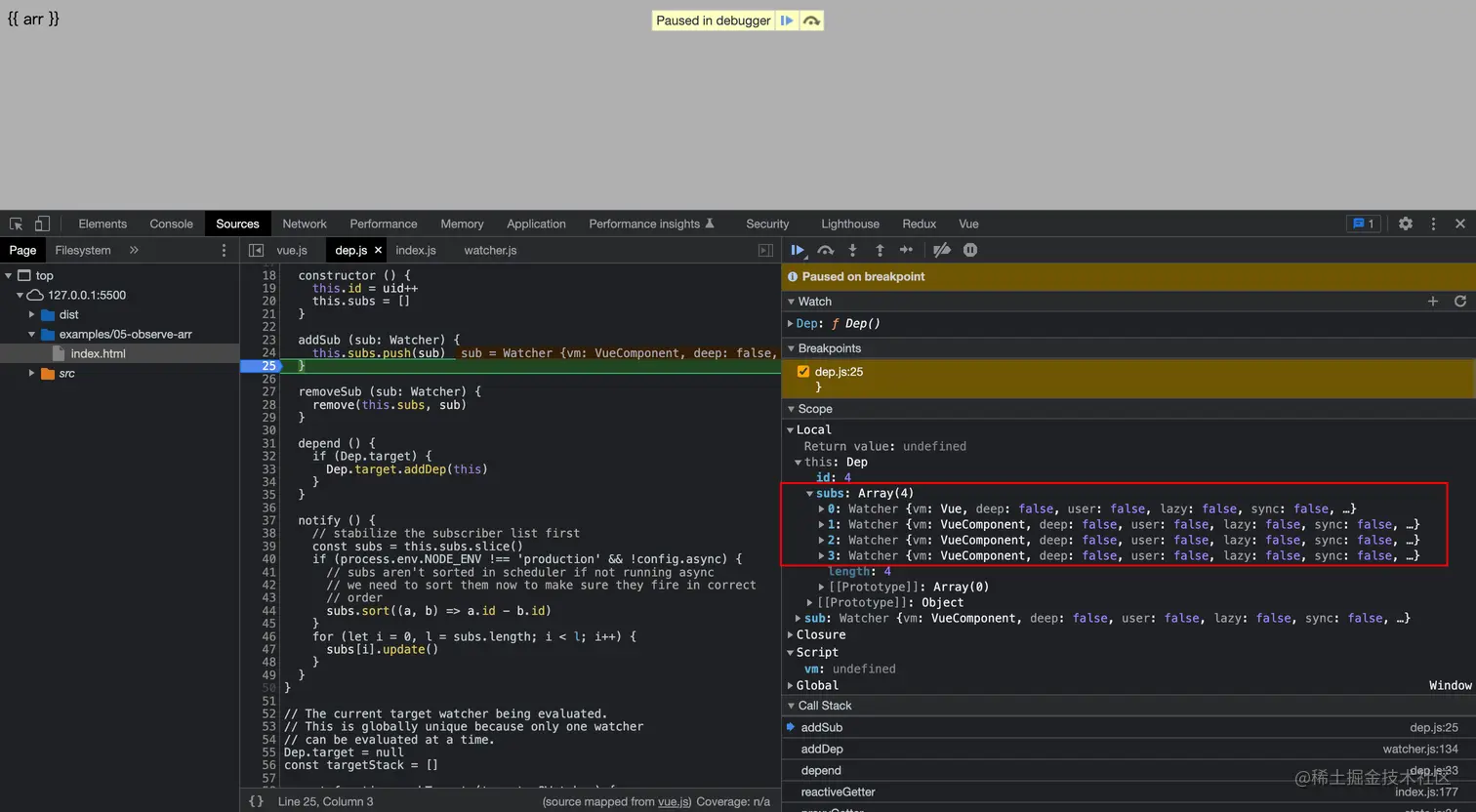Open the Redux panel

tap(920, 223)
